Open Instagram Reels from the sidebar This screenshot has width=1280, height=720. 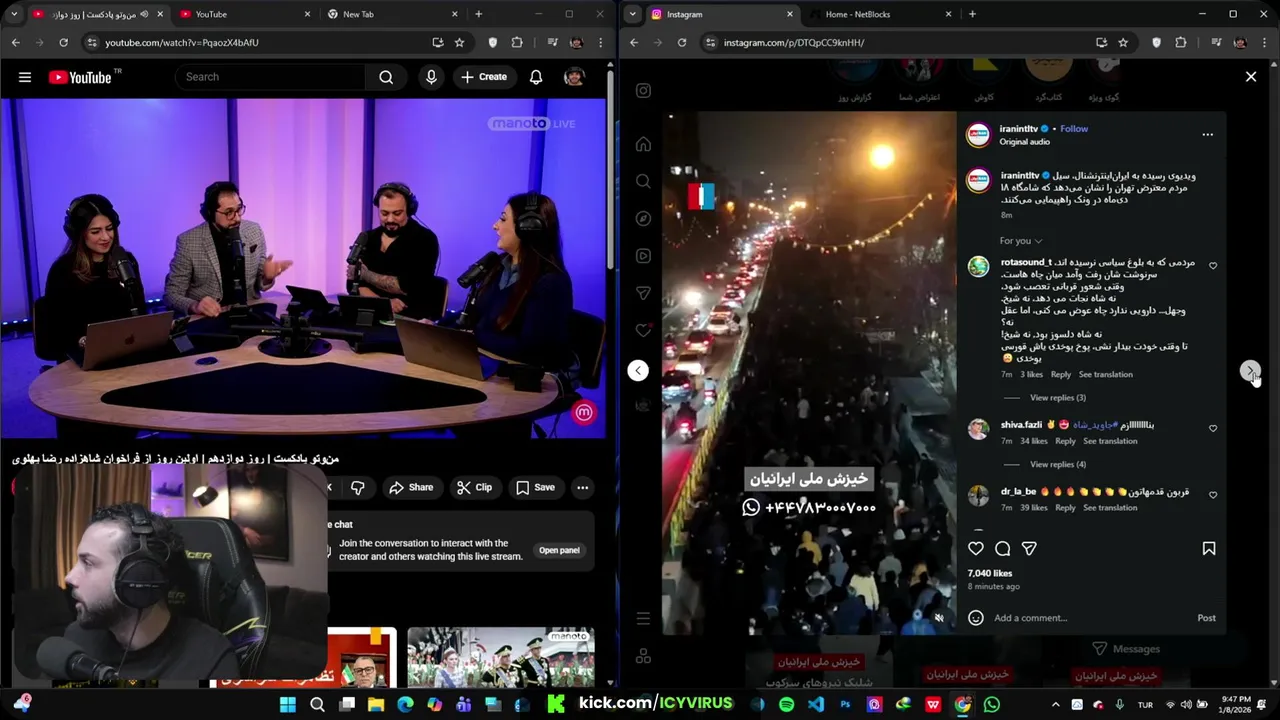(643, 255)
